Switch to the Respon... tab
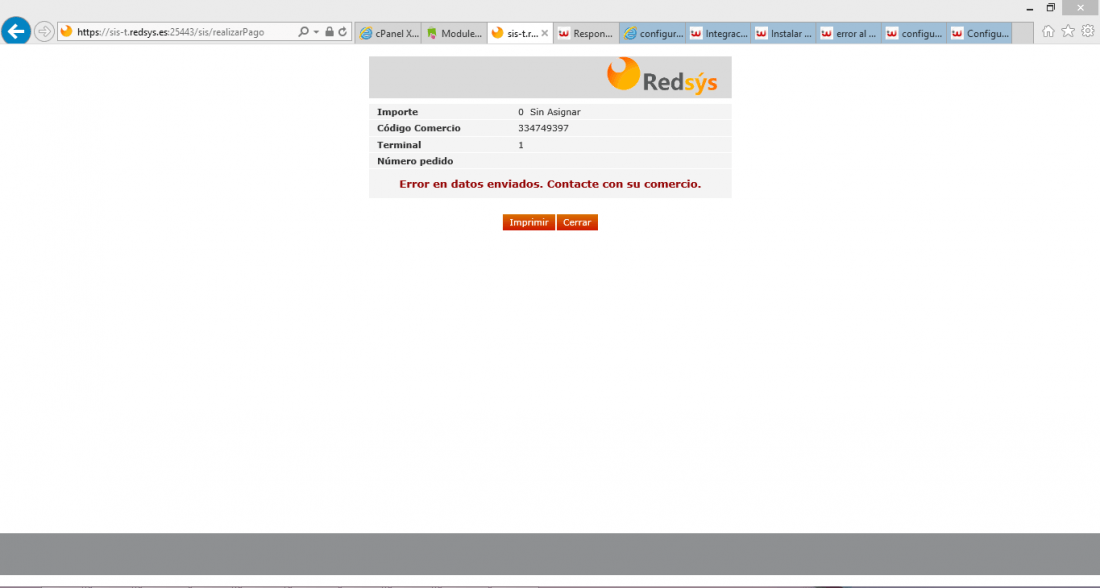 click(586, 33)
